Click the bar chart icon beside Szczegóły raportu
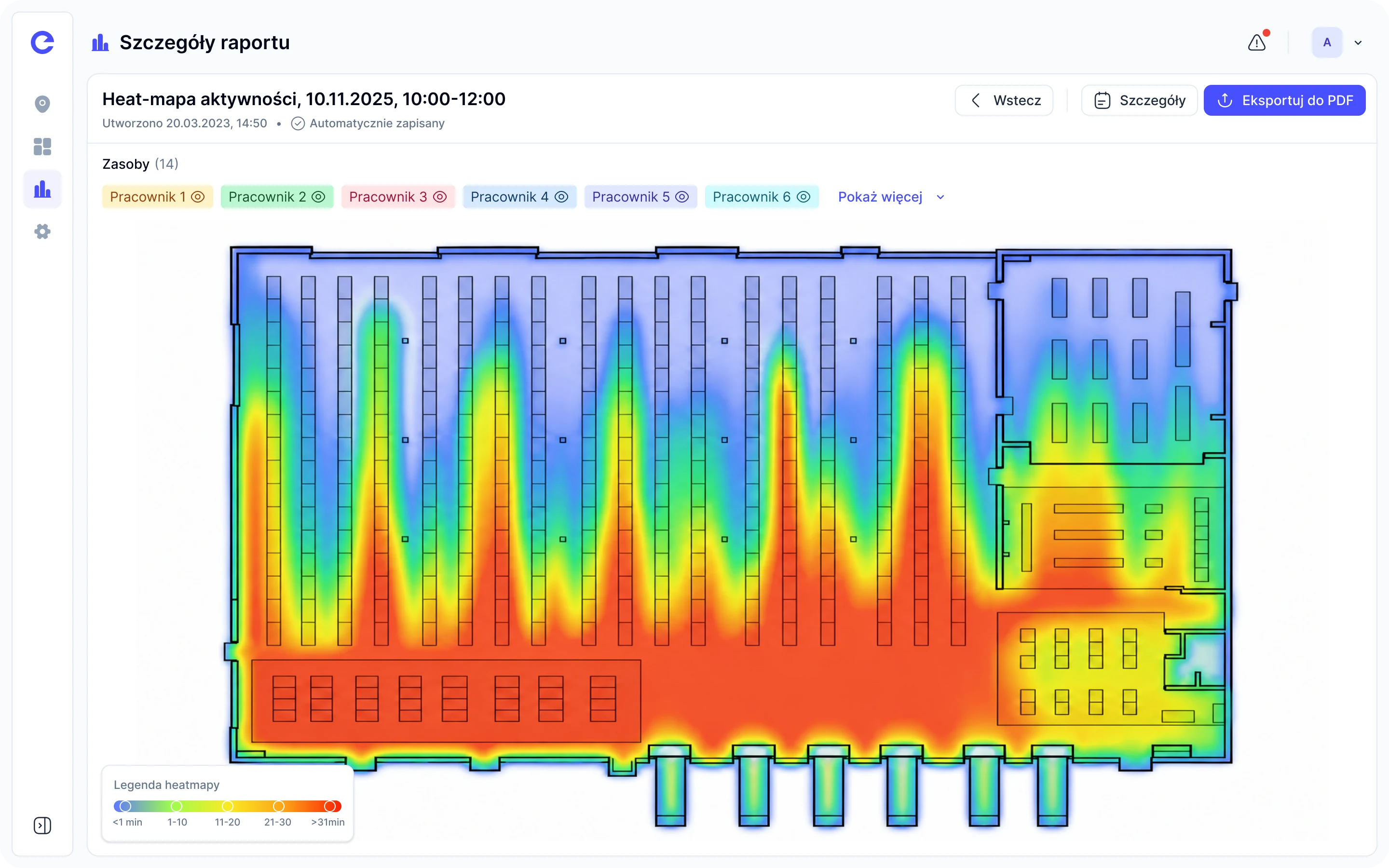Viewport: 1389px width, 868px height. 100,42
